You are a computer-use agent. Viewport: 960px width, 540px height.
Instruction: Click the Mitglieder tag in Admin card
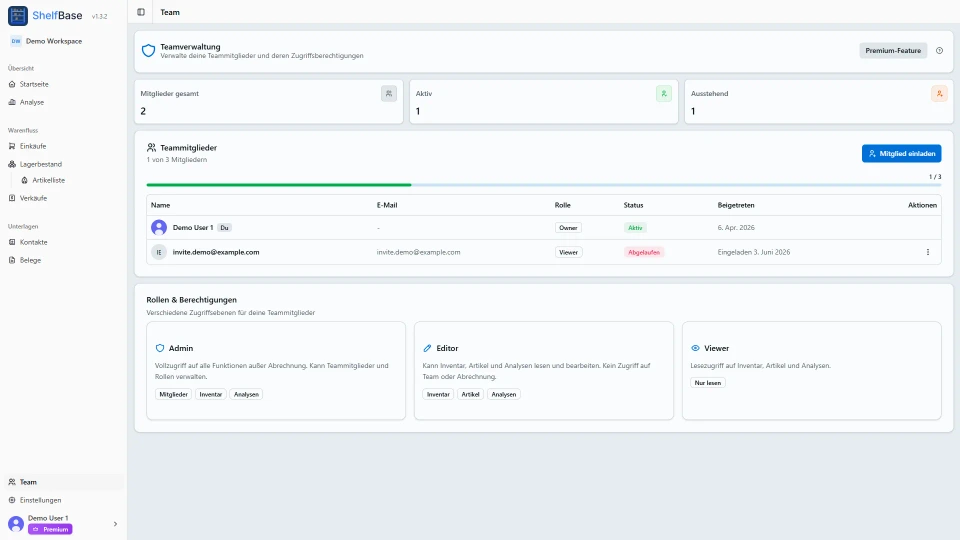(173, 395)
